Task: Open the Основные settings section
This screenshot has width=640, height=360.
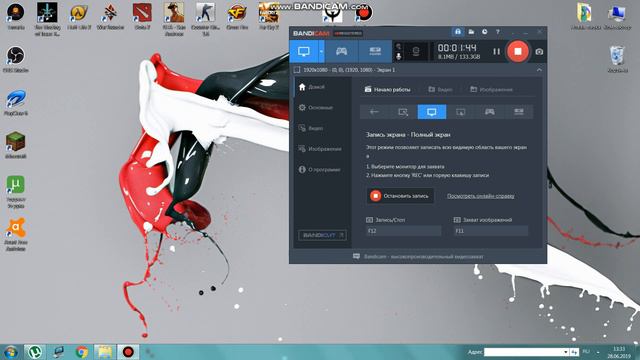Action: click(322, 107)
